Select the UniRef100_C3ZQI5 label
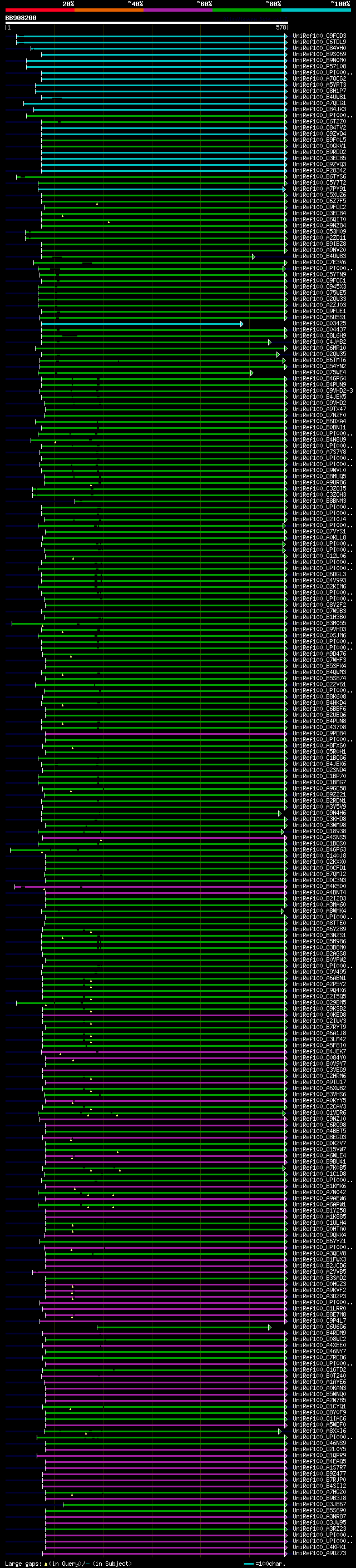This screenshot has width=356, height=1568. [x=319, y=489]
